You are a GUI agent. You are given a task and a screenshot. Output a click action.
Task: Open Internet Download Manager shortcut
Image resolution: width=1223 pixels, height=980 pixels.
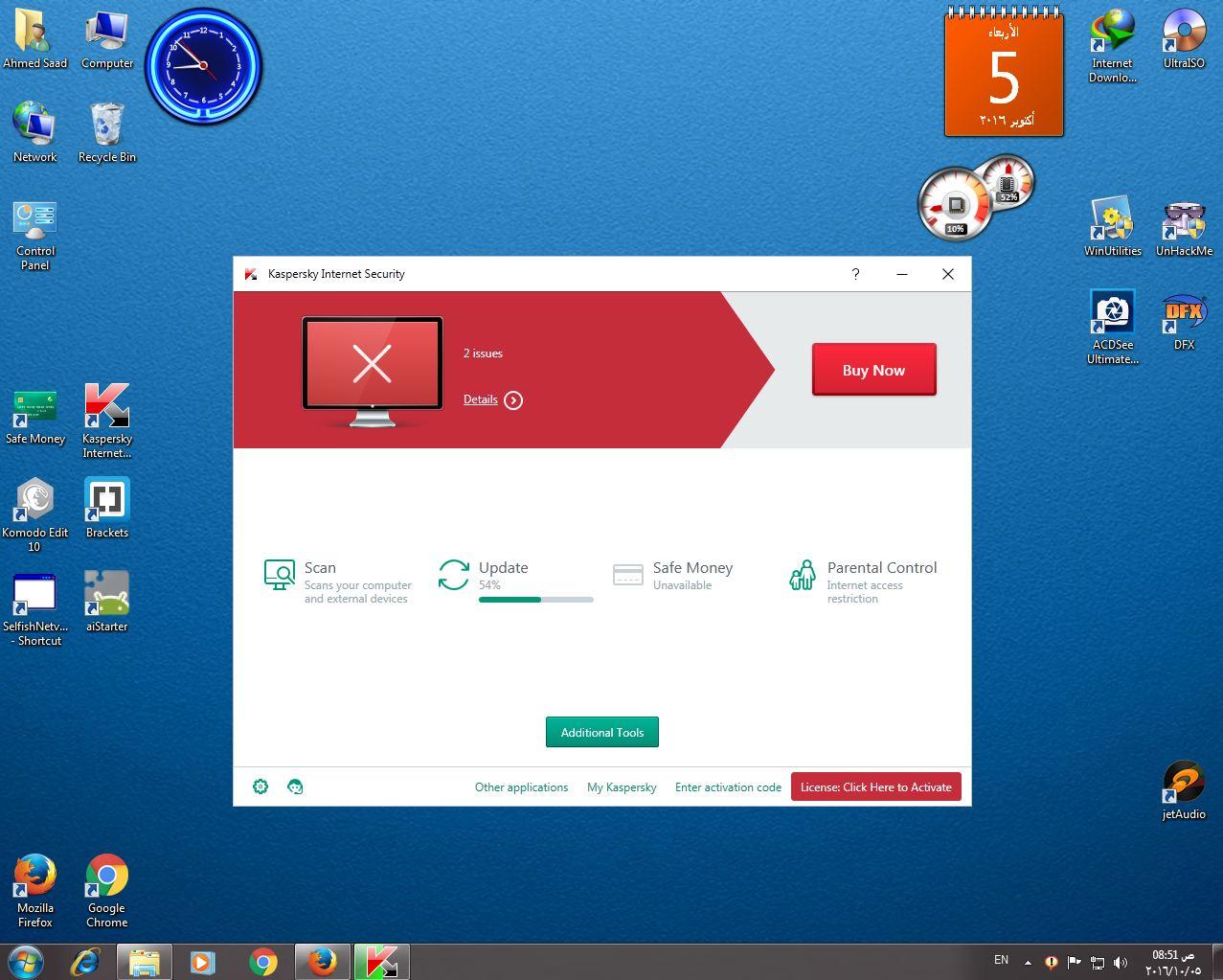coord(1112,46)
